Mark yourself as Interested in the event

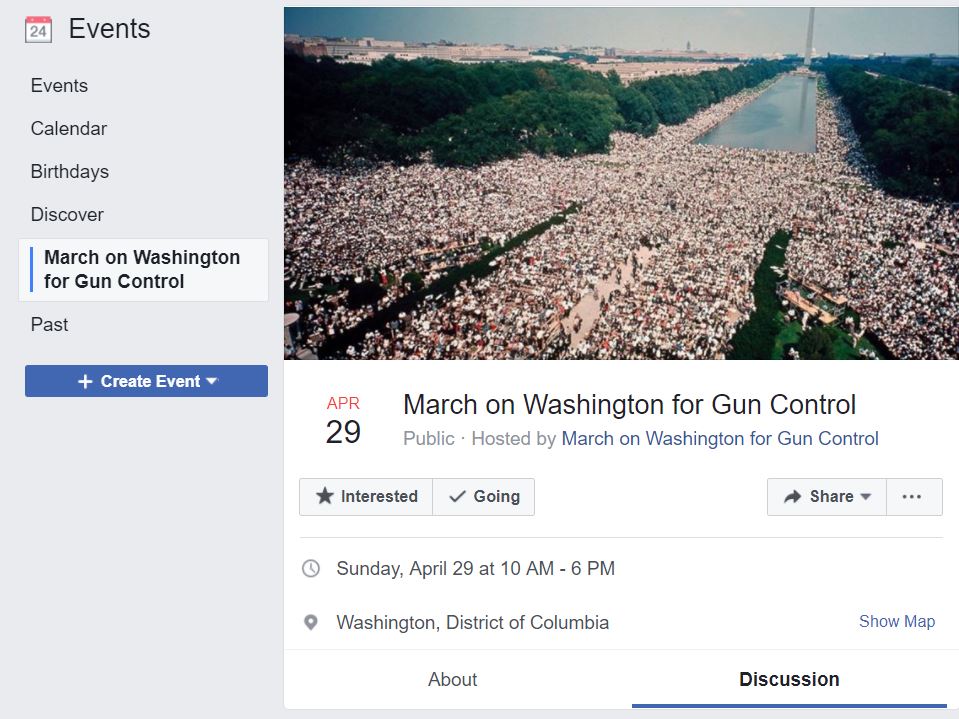(x=367, y=496)
